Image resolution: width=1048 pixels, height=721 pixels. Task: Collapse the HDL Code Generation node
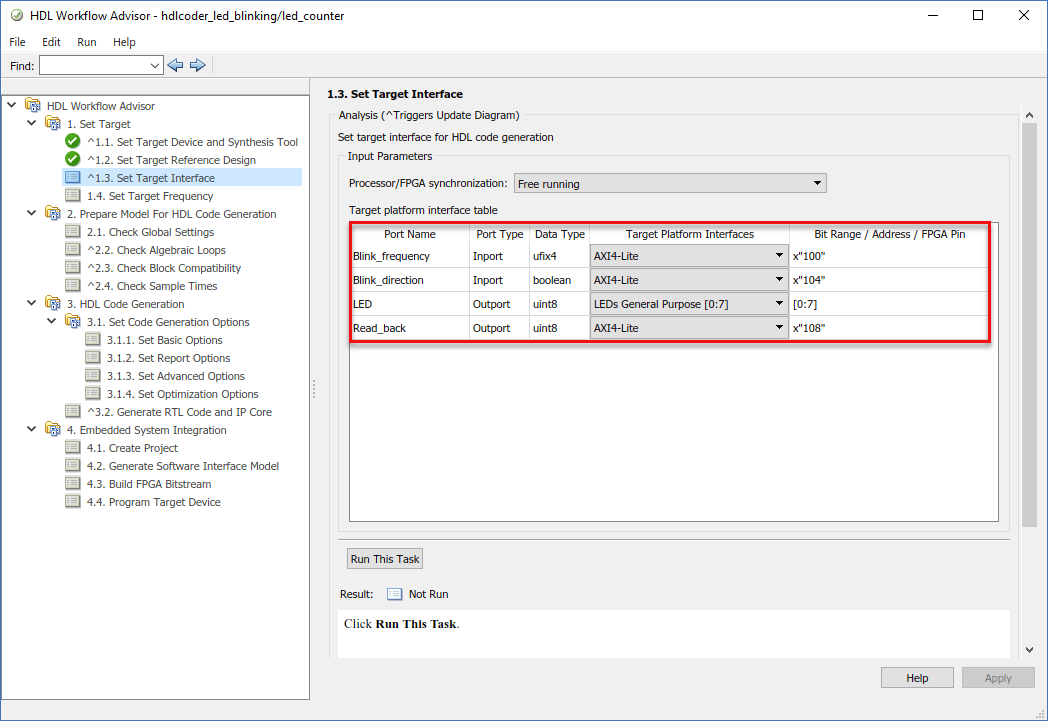point(32,304)
